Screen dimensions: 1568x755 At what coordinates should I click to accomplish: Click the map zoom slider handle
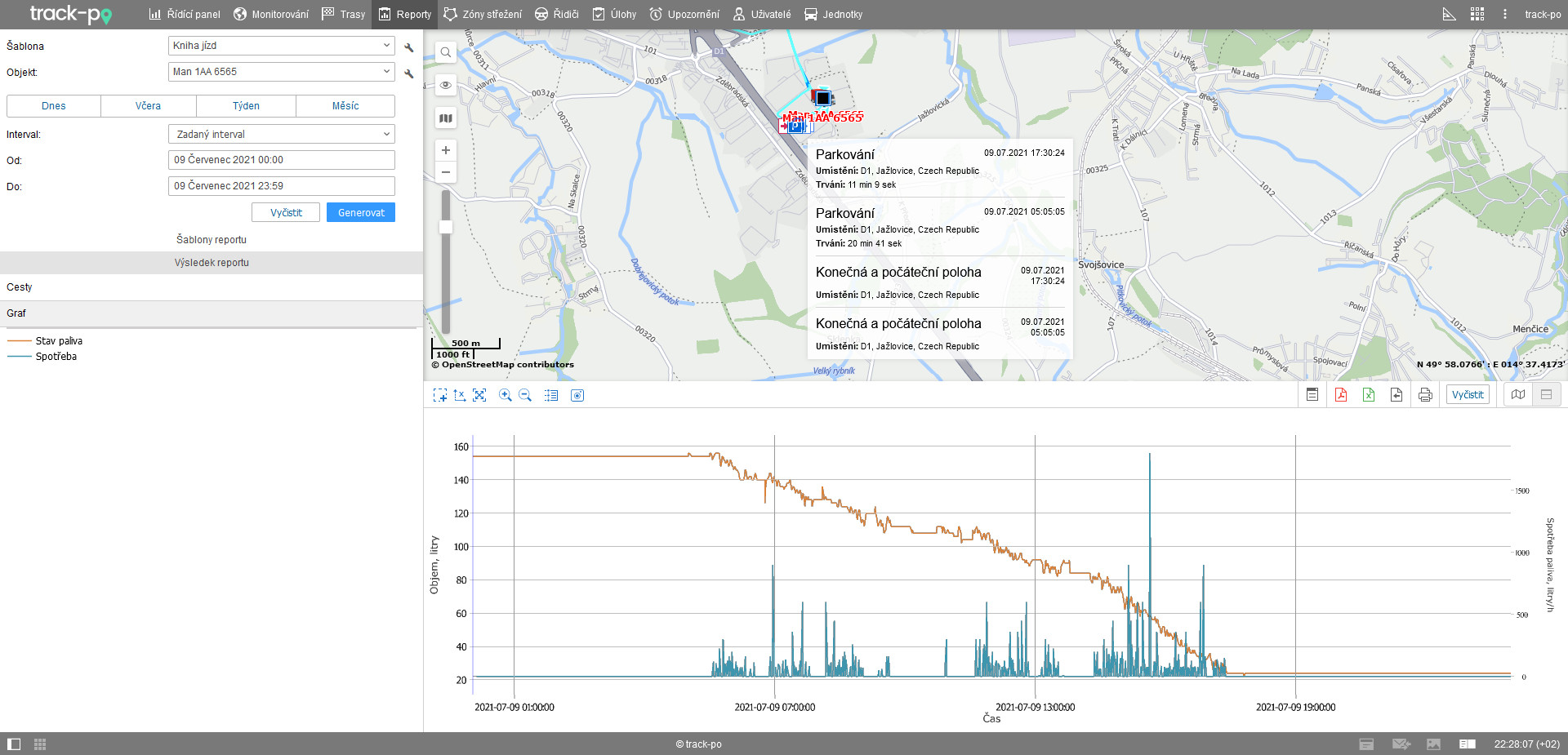point(446,228)
